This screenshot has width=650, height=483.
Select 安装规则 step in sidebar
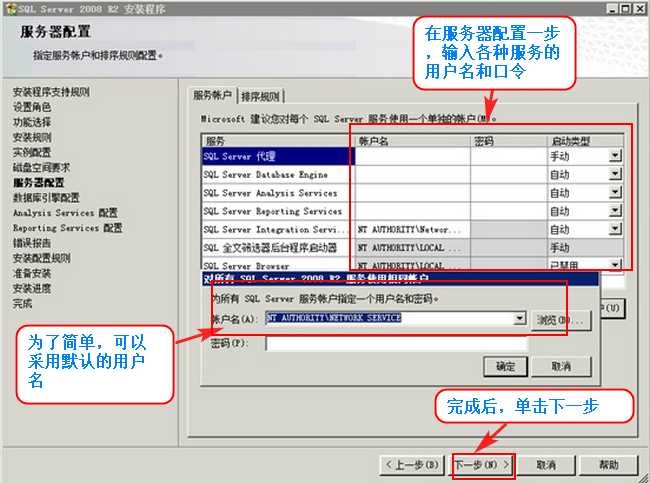pos(32,137)
